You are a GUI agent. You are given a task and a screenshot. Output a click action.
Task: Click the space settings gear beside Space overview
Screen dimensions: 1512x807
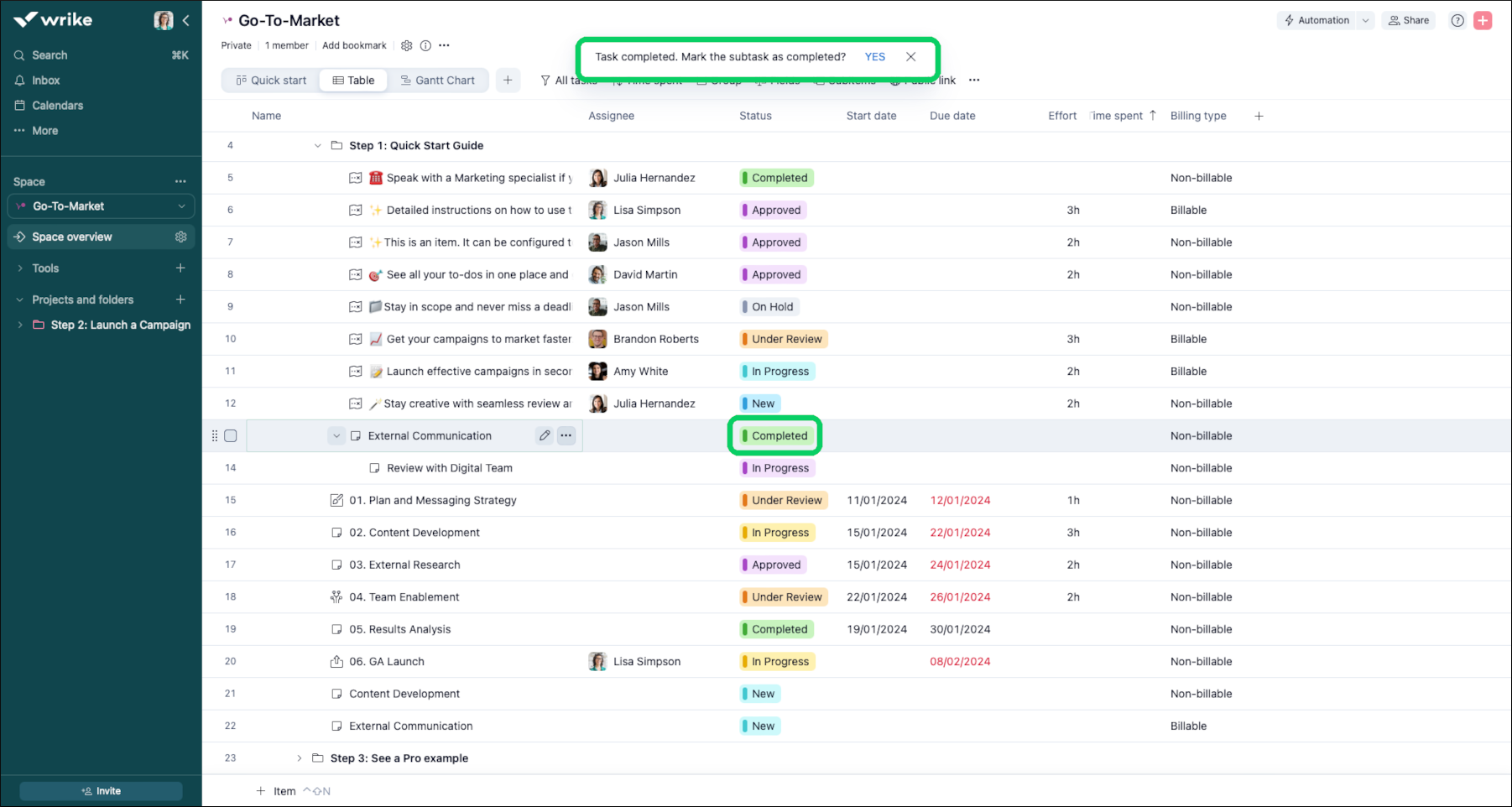[x=180, y=237]
